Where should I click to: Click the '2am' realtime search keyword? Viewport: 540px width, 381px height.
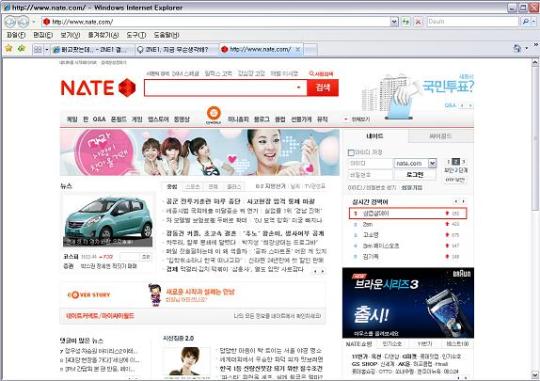pos(367,224)
